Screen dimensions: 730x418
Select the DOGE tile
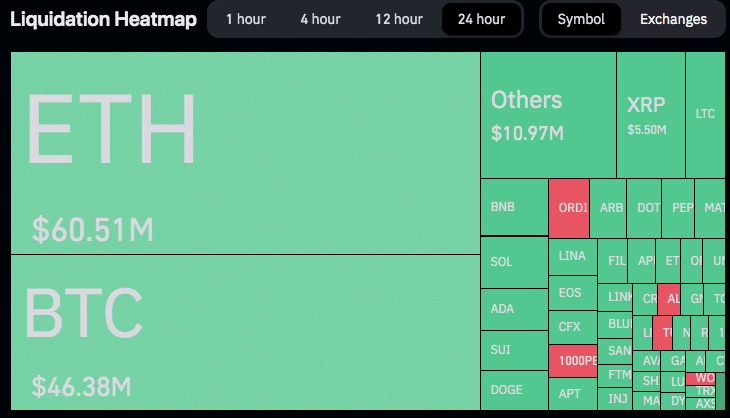[x=514, y=390]
